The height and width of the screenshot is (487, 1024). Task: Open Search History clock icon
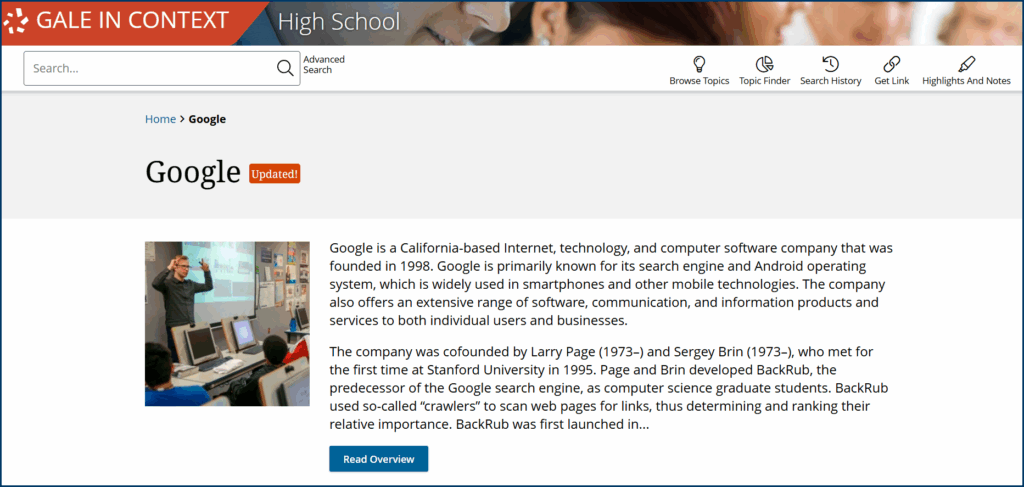point(830,64)
